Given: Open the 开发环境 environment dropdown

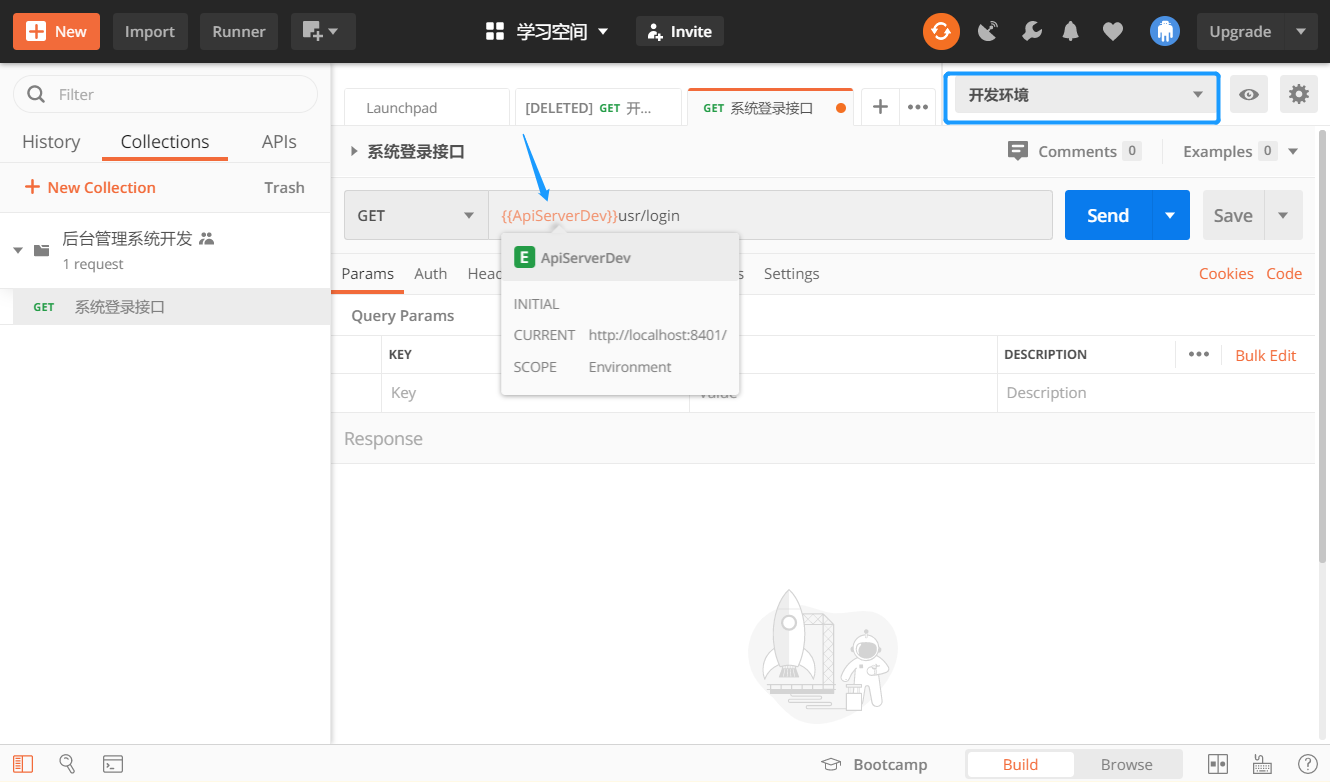Looking at the screenshot, I should (1081, 95).
